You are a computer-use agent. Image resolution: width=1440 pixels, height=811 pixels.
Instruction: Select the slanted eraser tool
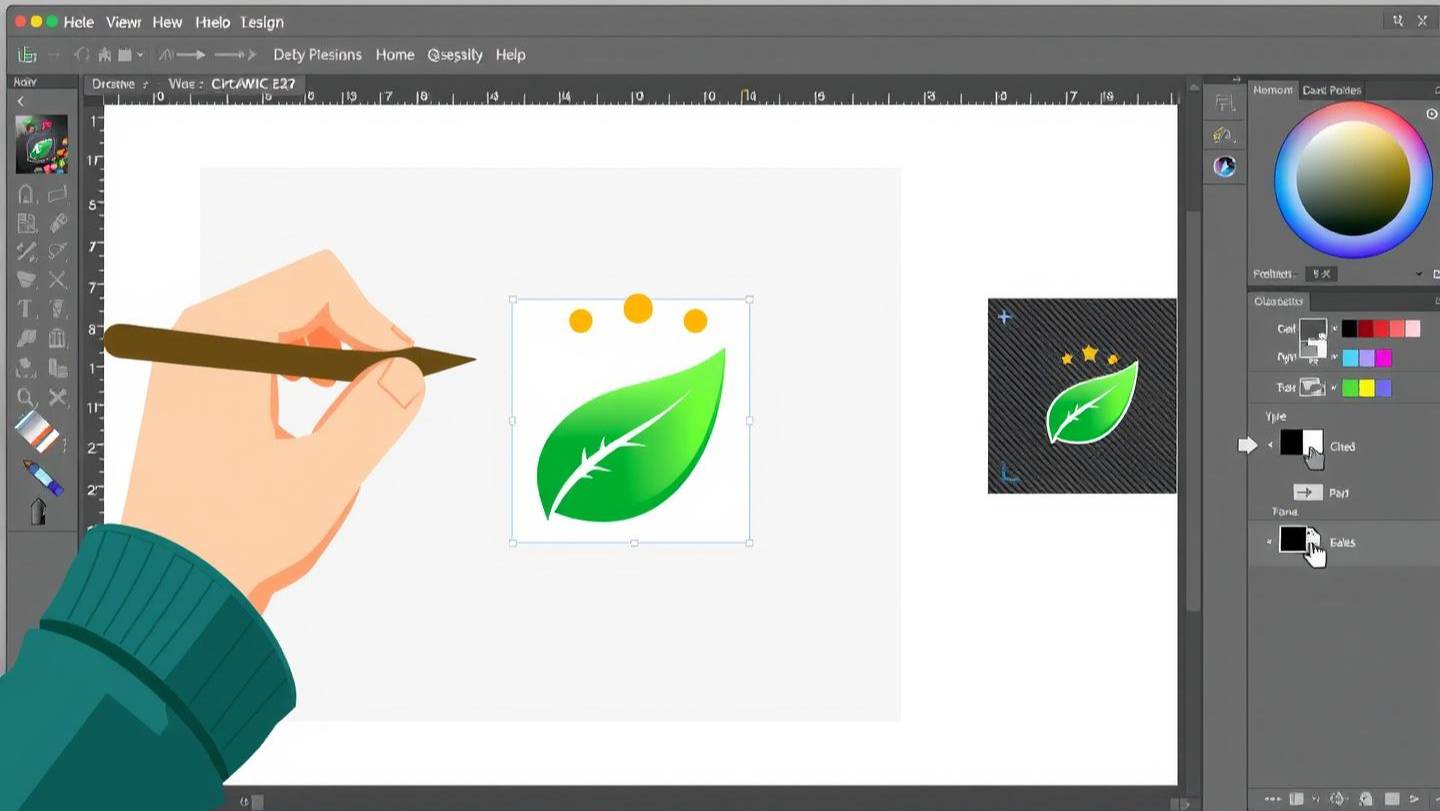click(58, 223)
